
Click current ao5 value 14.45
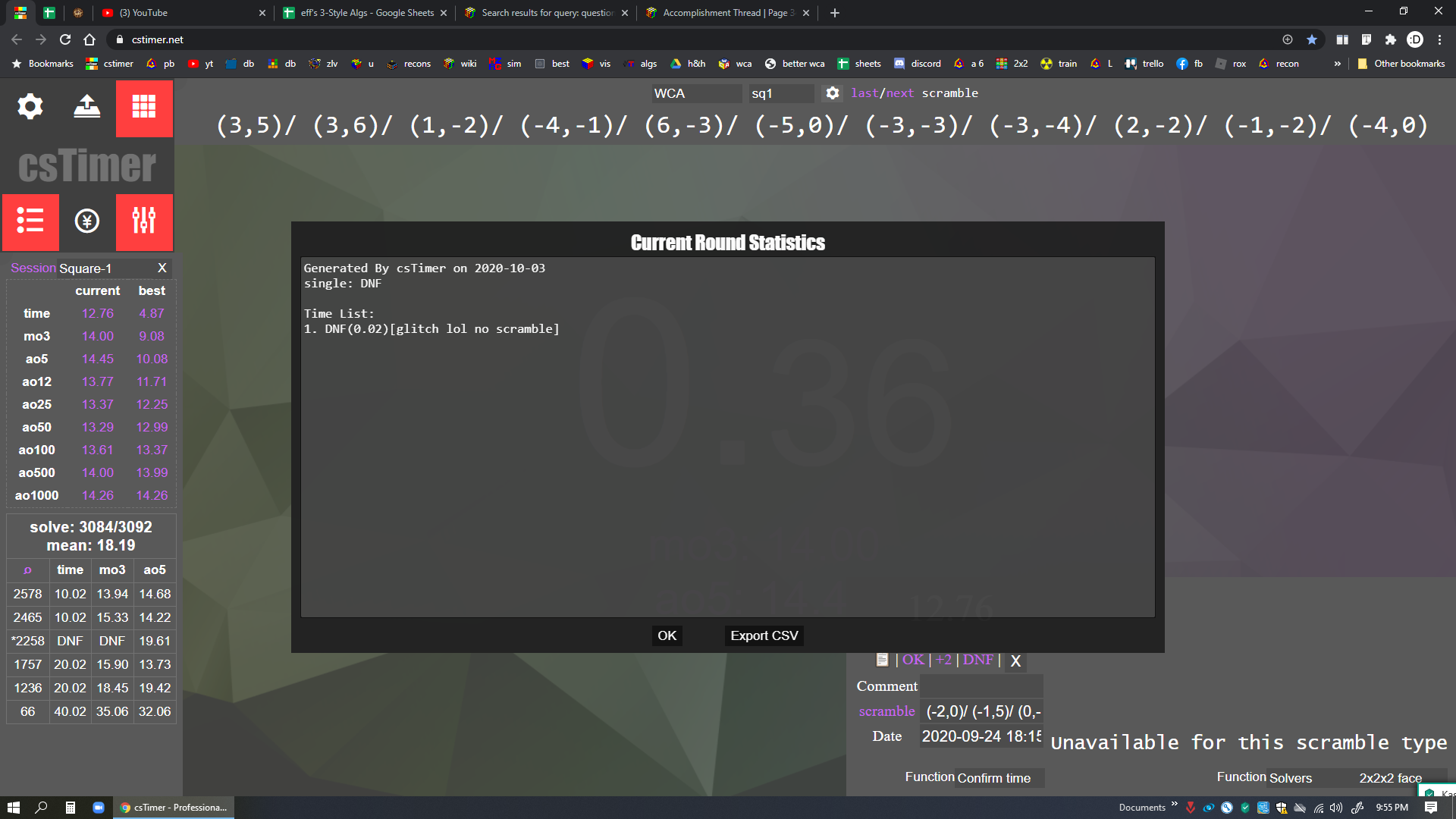98,359
